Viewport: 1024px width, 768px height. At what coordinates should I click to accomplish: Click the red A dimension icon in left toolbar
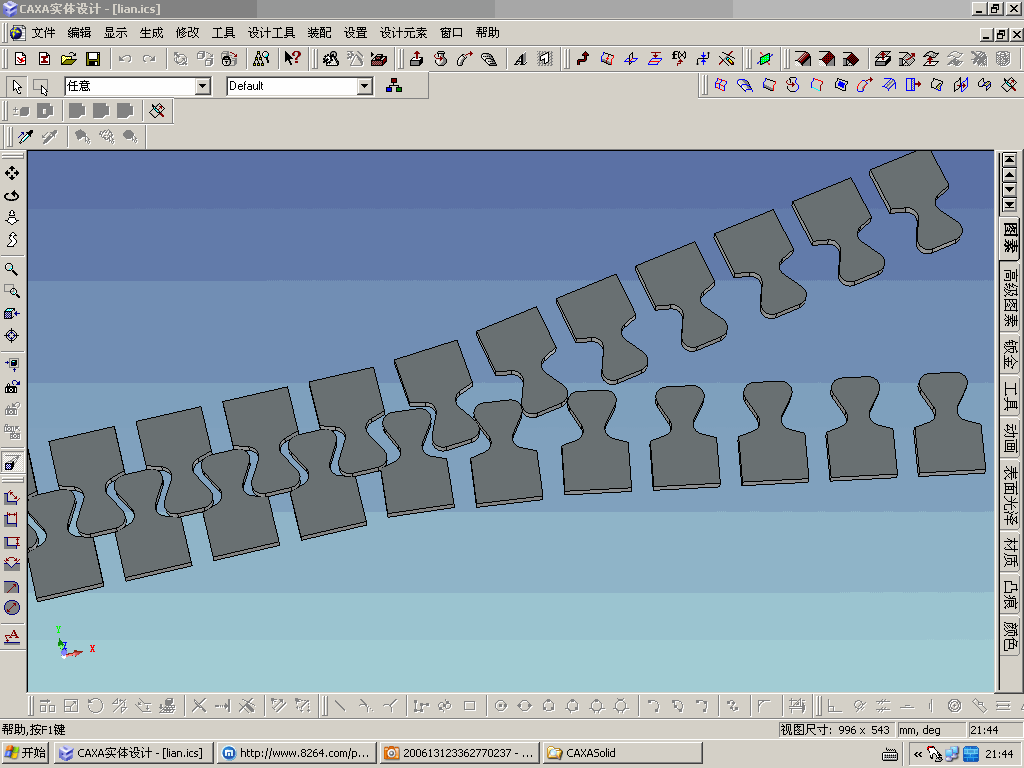(x=12, y=637)
